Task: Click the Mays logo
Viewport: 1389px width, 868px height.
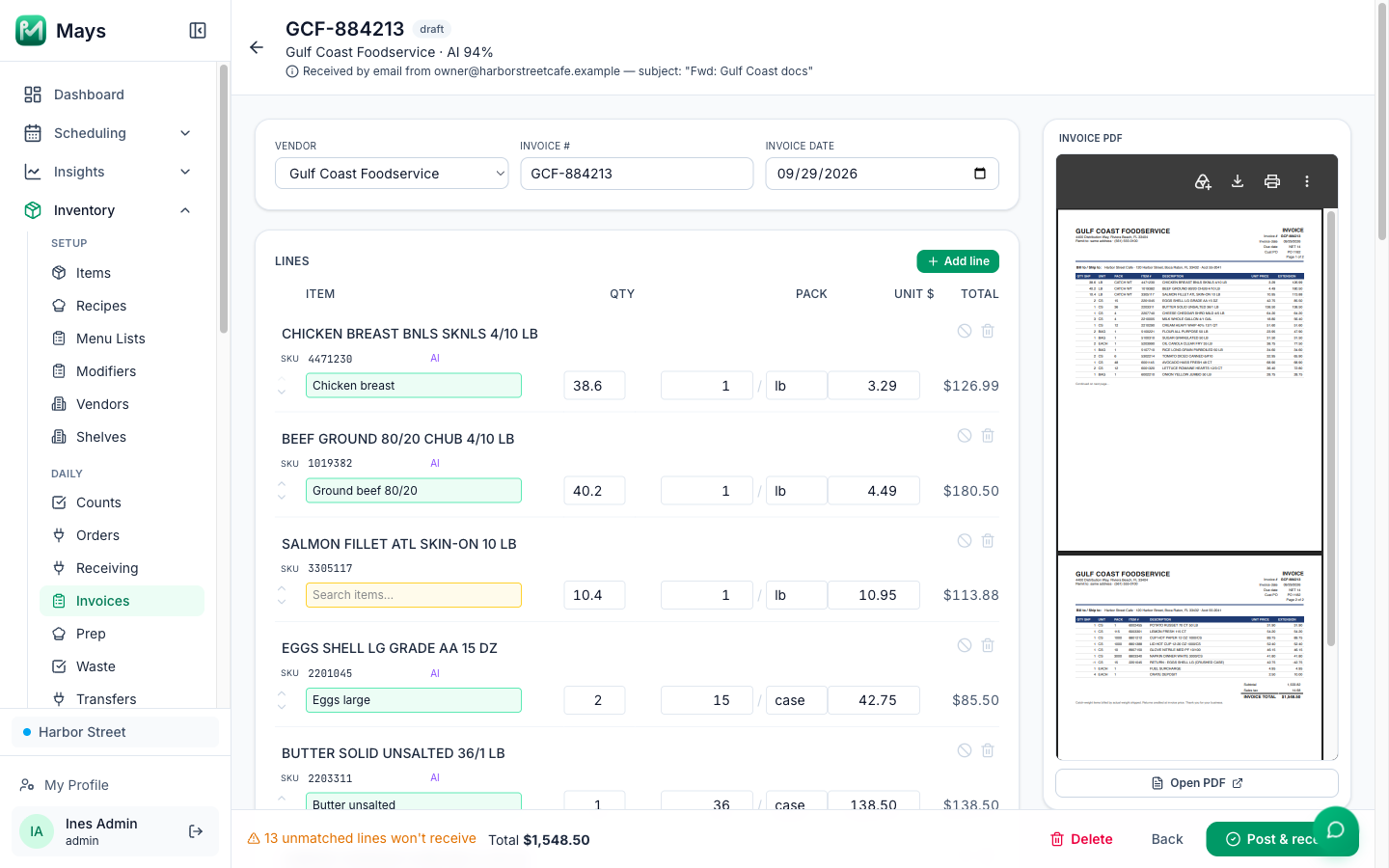Action: coord(31,31)
